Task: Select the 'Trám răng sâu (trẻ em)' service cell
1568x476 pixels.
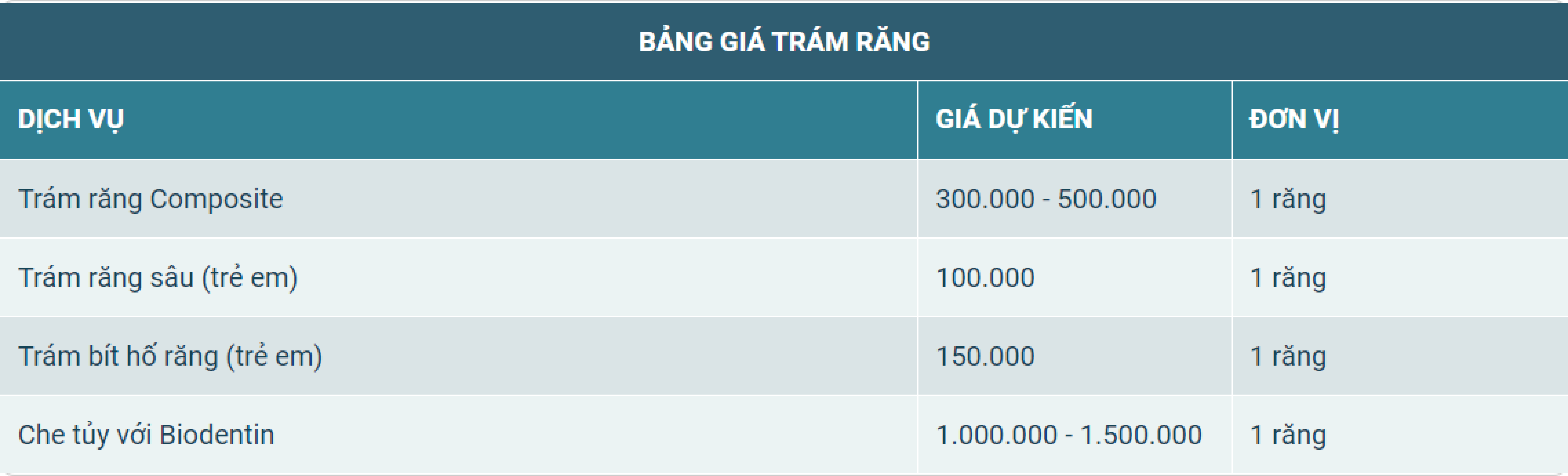Action: pyautogui.click(x=158, y=278)
